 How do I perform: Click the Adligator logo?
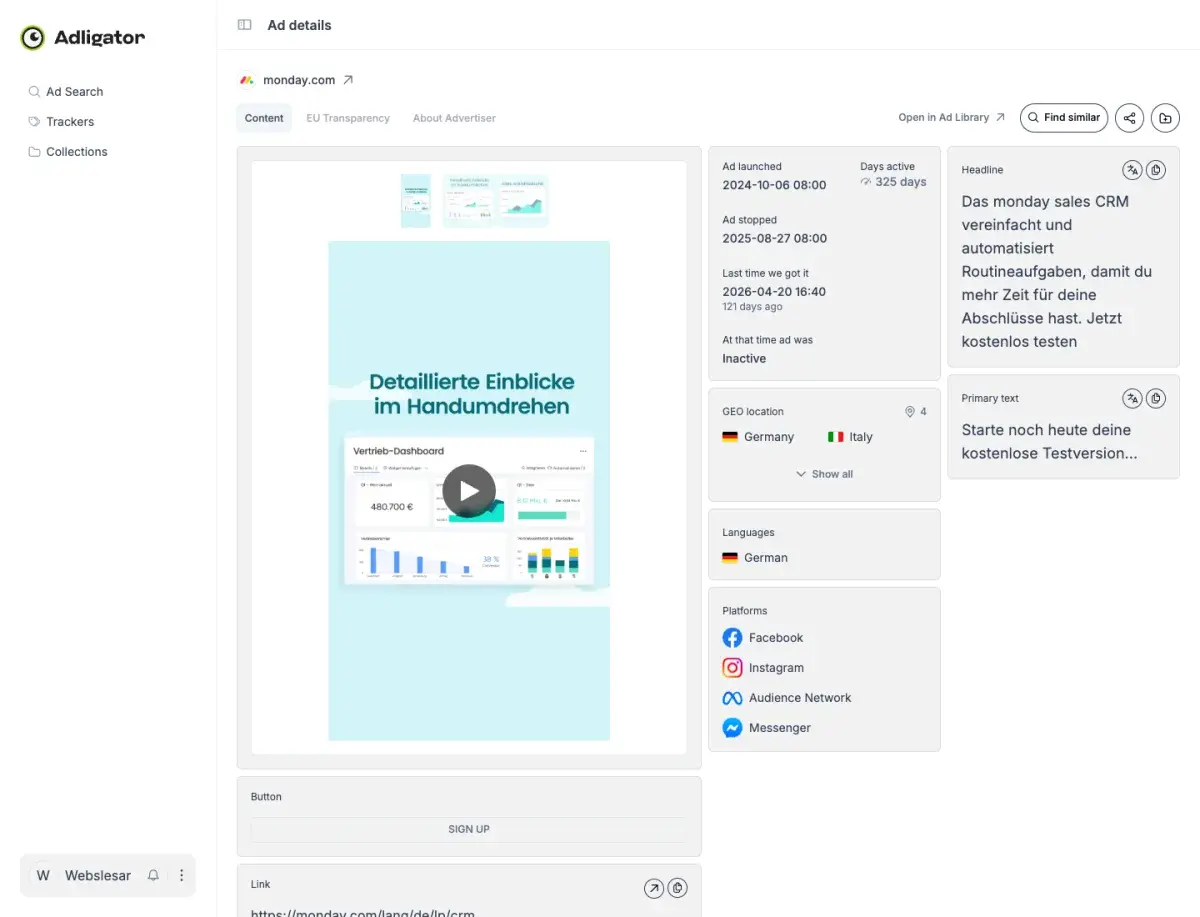pos(83,38)
